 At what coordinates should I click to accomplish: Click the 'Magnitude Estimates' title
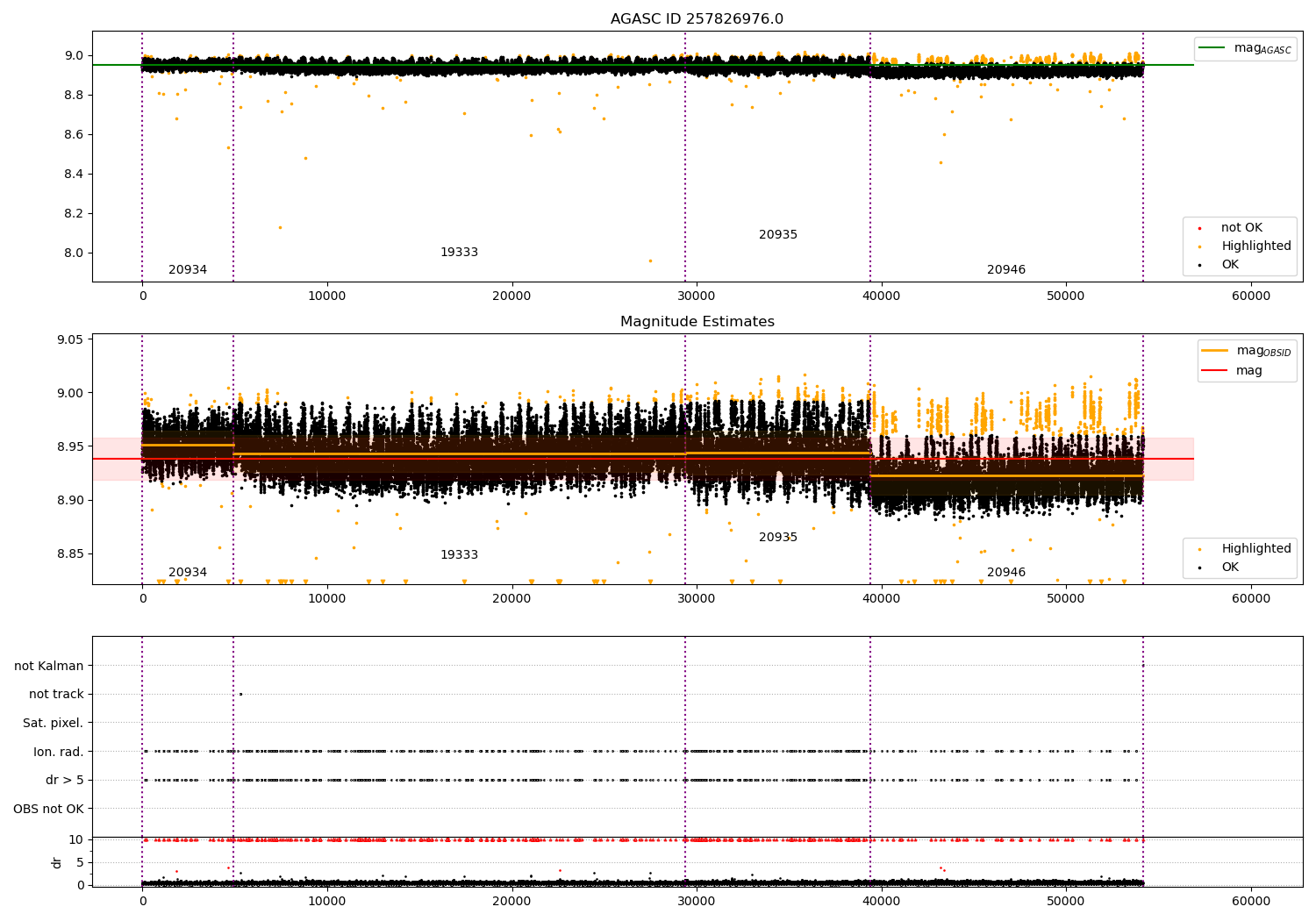pyautogui.click(x=697, y=322)
